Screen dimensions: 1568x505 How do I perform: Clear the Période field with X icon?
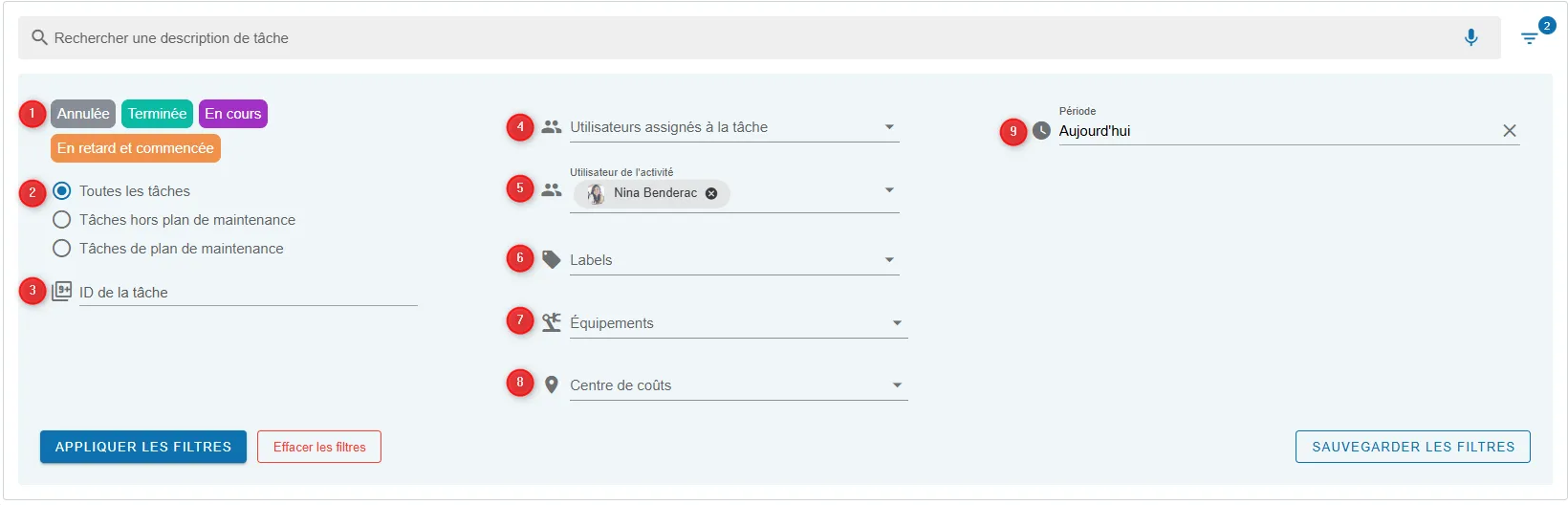point(1510,130)
